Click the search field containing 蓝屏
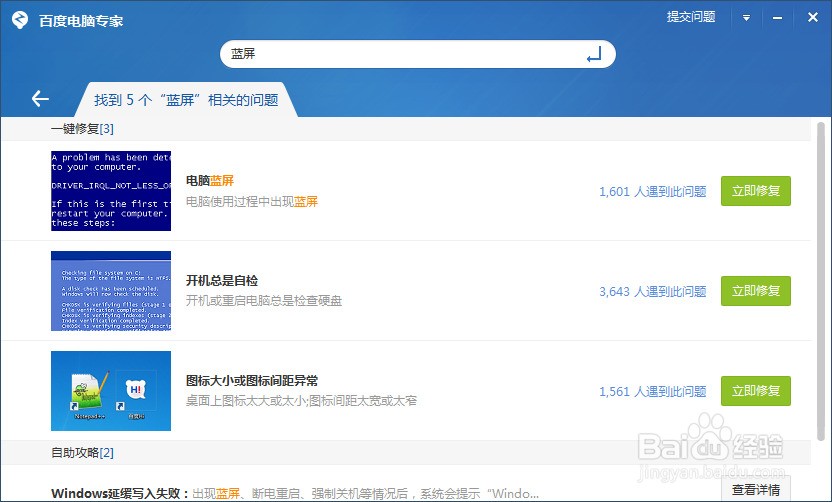 (418, 54)
